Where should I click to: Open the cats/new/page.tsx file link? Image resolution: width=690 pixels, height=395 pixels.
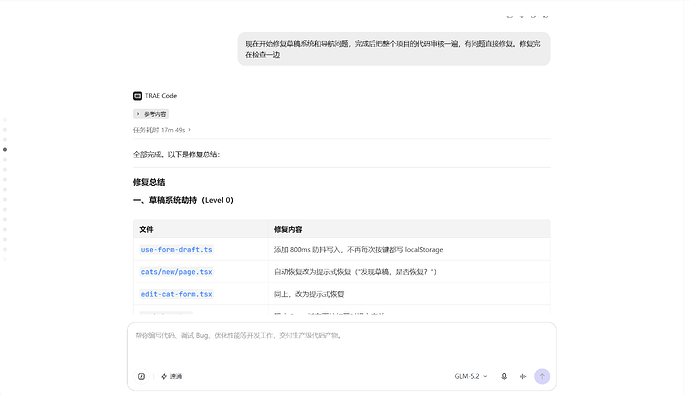[176, 272]
